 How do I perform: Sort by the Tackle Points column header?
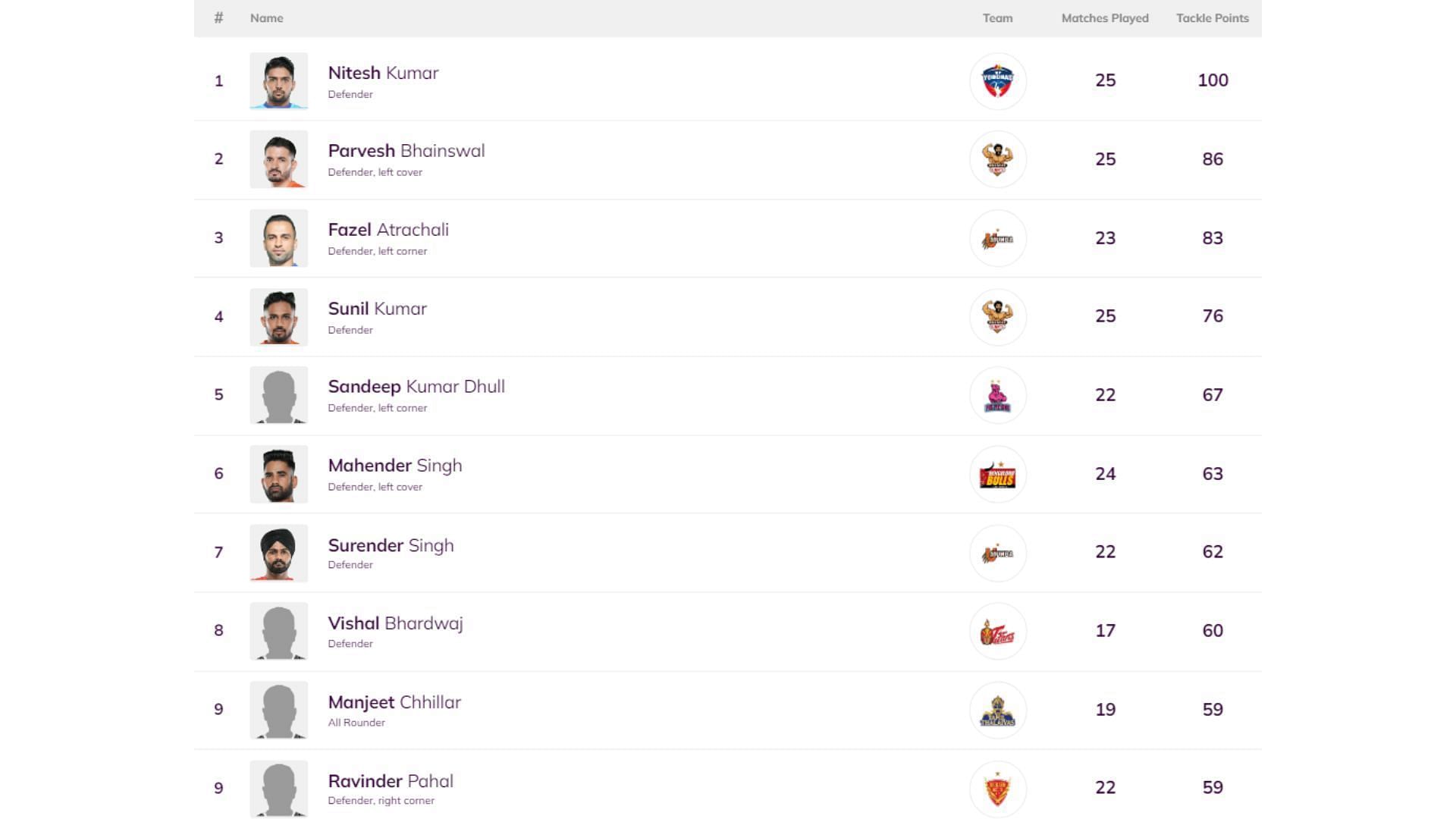point(1212,18)
